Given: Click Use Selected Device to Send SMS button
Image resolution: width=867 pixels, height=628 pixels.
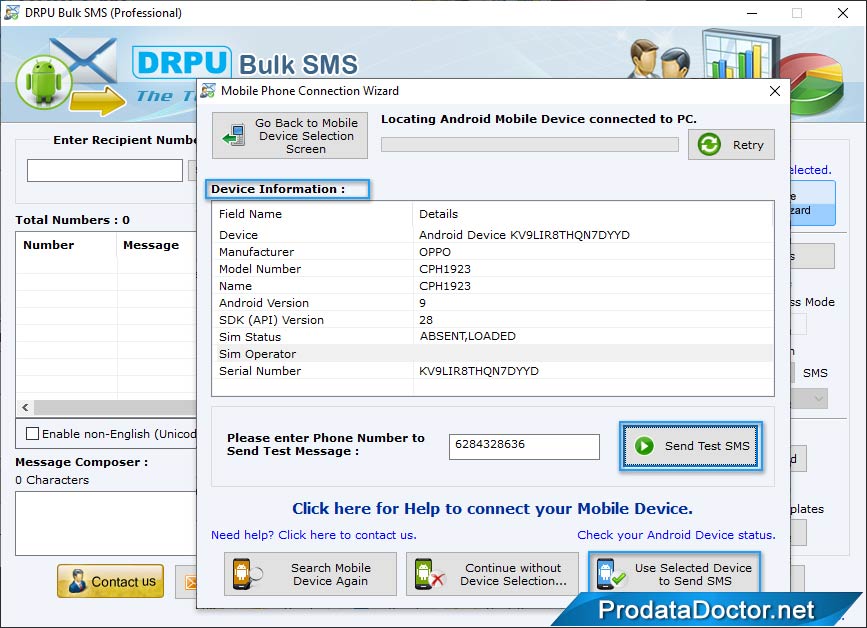Looking at the screenshot, I should 675,574.
